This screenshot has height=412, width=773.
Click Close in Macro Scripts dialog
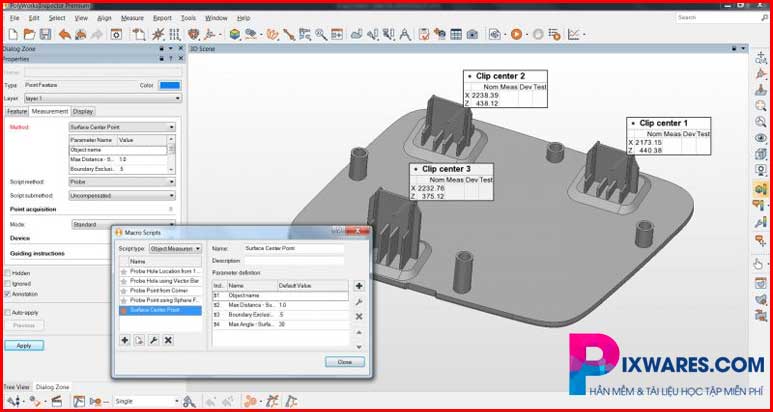(345, 362)
